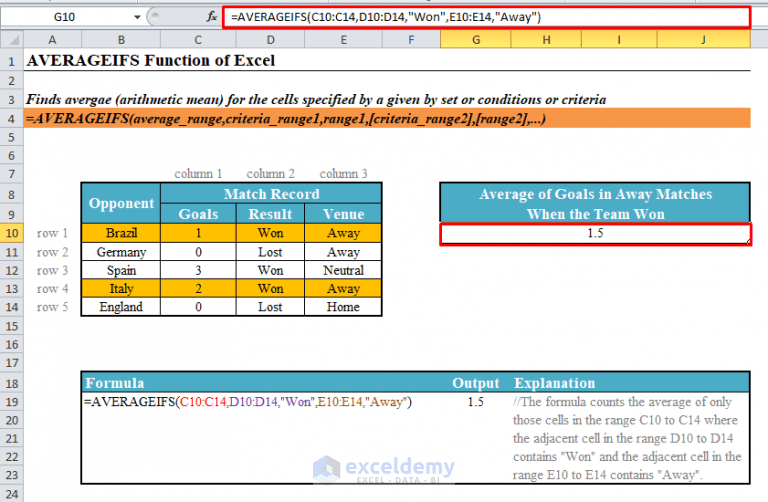Select row 24 header

pyautogui.click(x=12, y=494)
